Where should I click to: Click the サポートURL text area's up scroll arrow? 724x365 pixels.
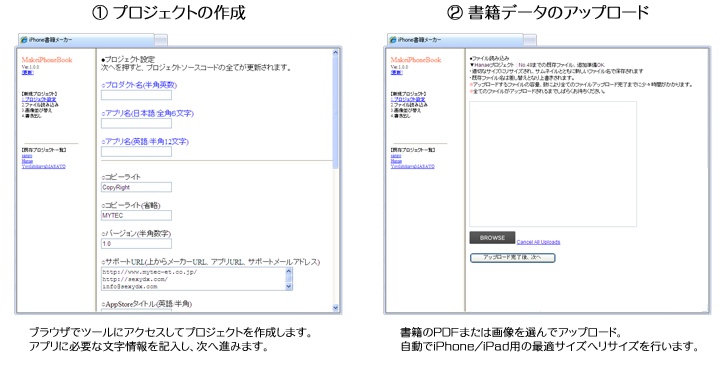[x=289, y=271]
